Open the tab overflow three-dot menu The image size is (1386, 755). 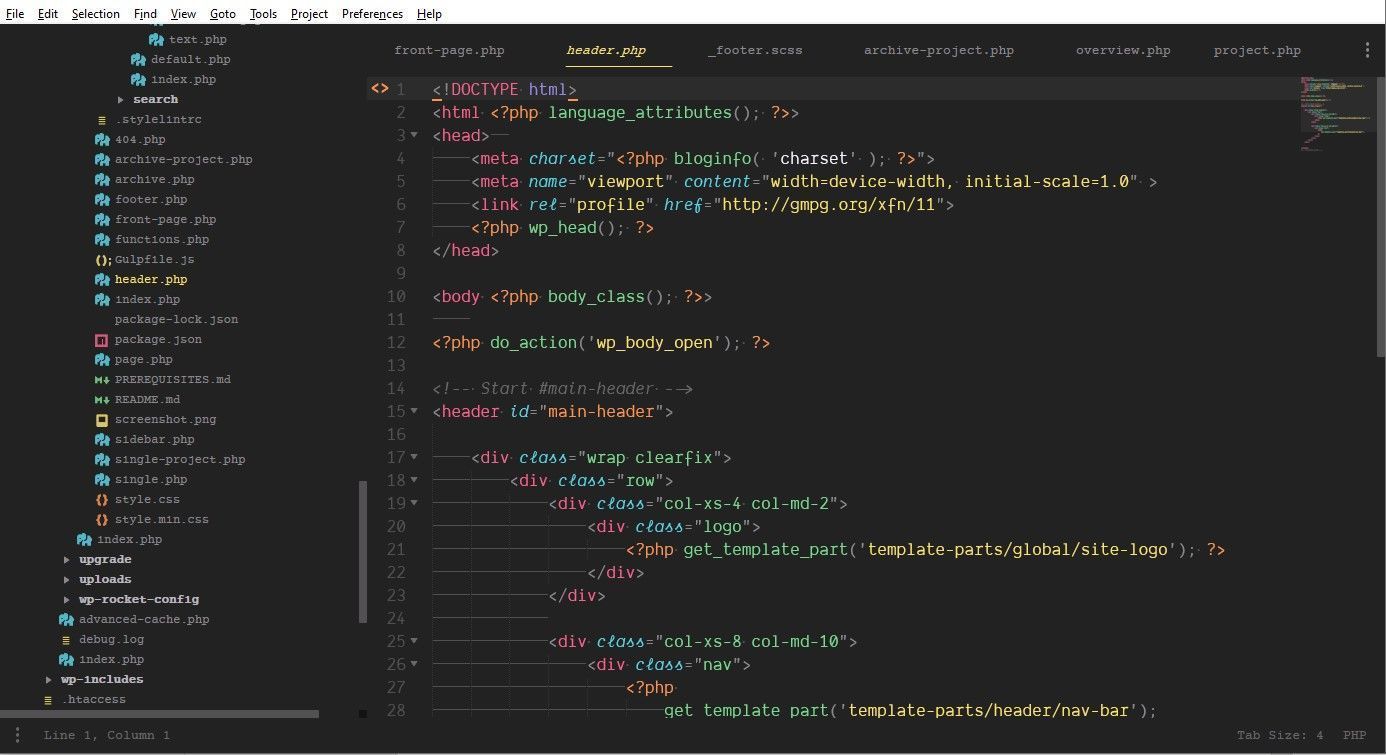1368,50
